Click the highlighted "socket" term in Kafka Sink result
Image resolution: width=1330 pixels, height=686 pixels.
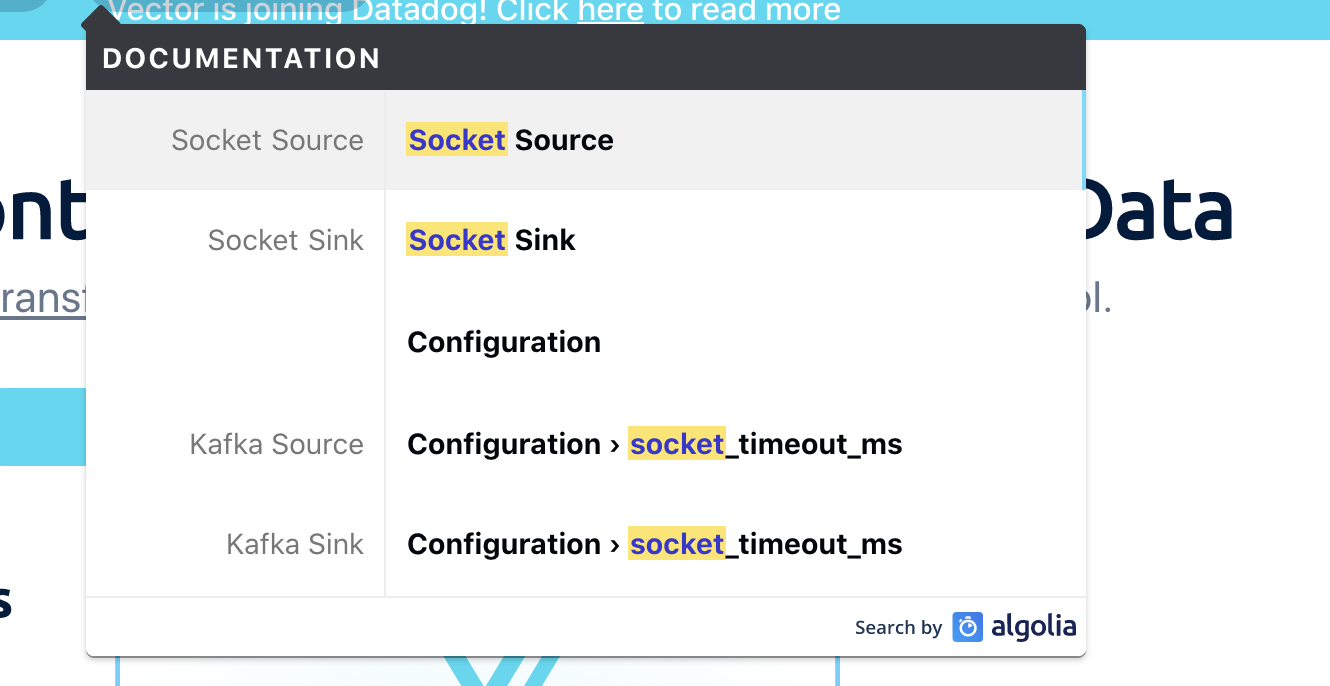click(677, 544)
